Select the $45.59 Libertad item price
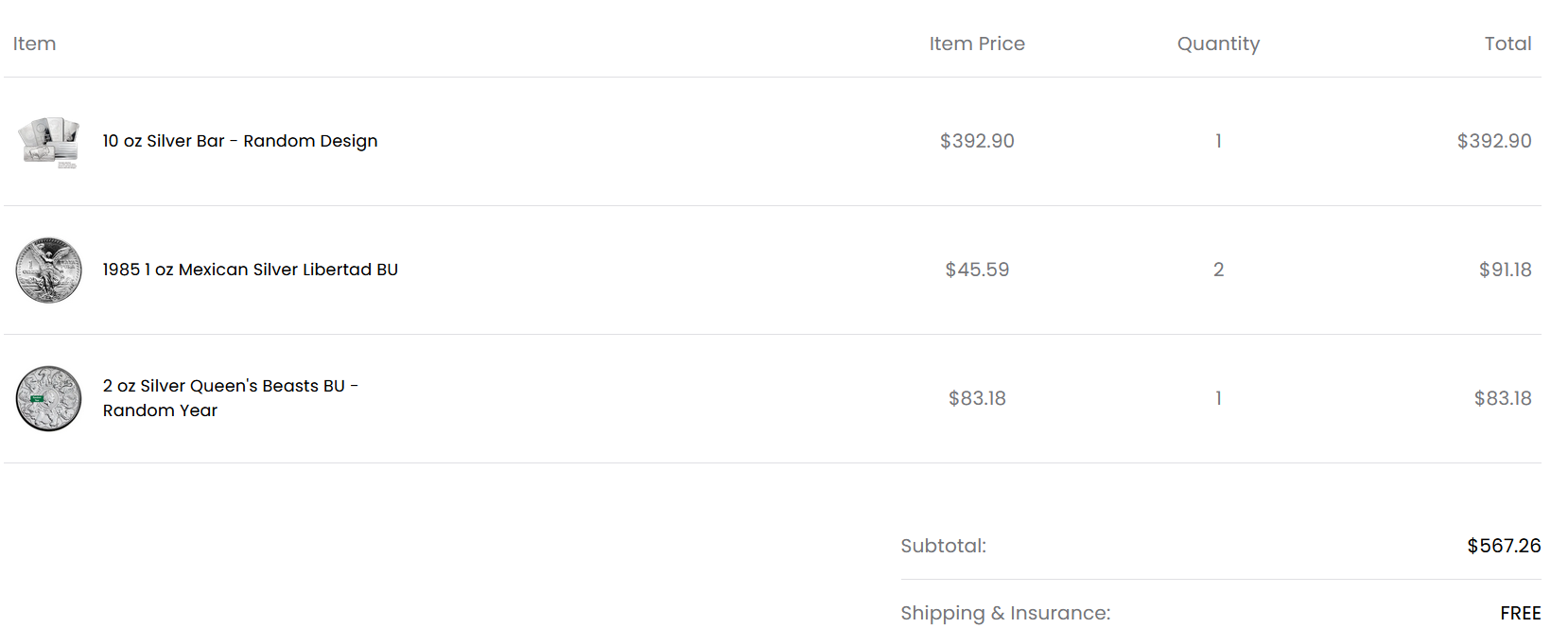The height and width of the screenshot is (628, 1568). click(977, 270)
